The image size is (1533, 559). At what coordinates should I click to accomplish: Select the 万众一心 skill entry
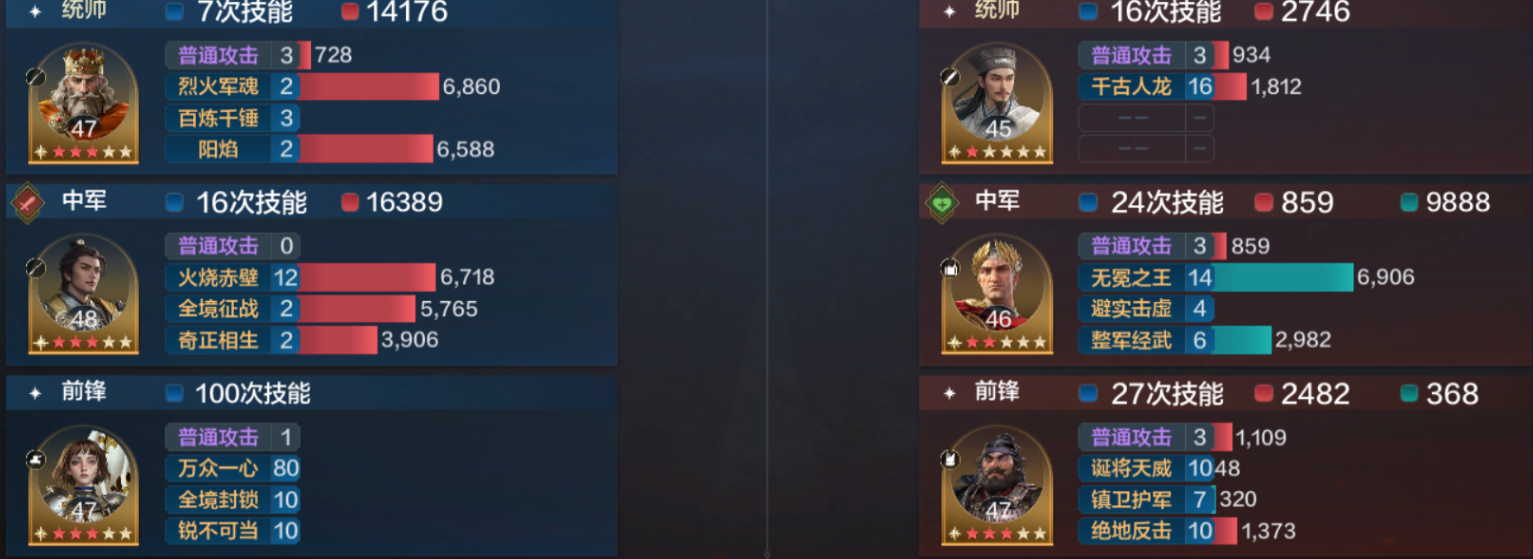point(233,468)
